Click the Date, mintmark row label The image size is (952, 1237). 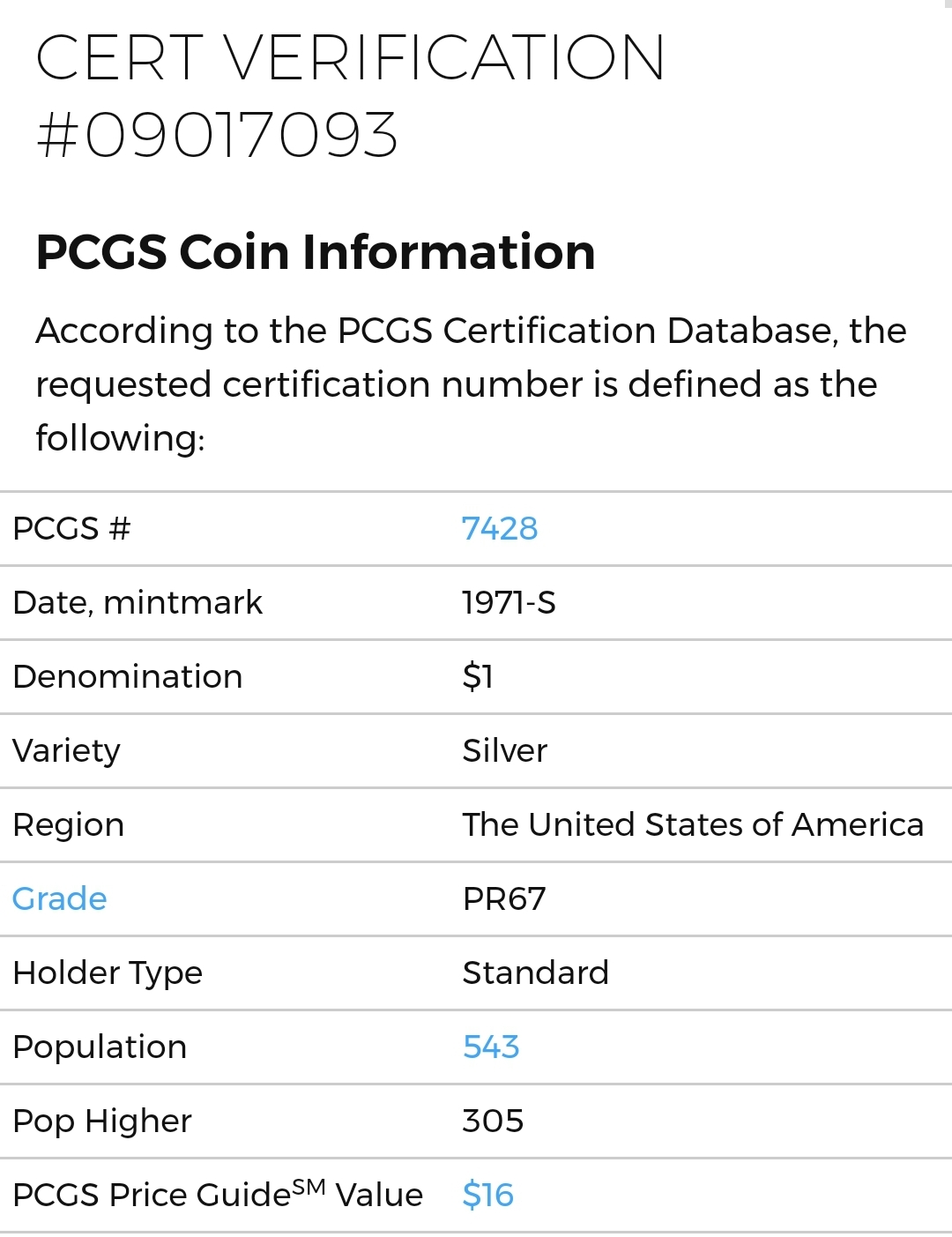click(138, 603)
